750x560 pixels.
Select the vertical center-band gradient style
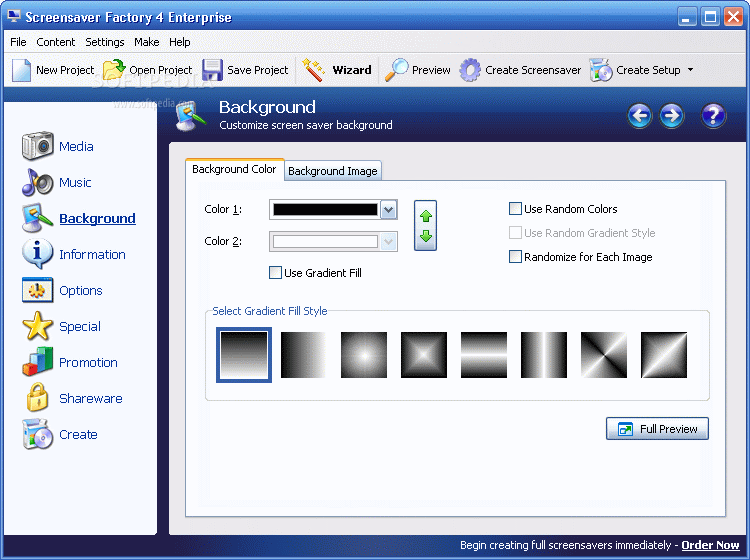point(544,355)
